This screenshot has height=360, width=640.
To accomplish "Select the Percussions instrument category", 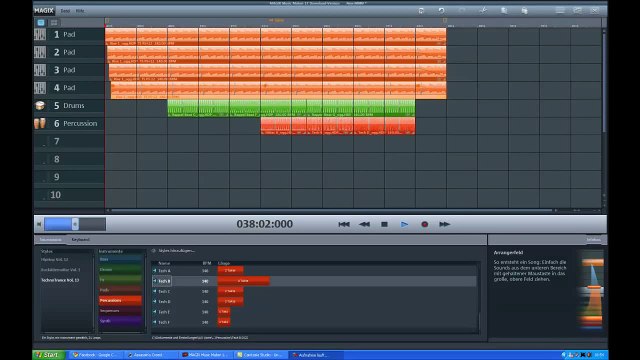I will (x=120, y=300).
